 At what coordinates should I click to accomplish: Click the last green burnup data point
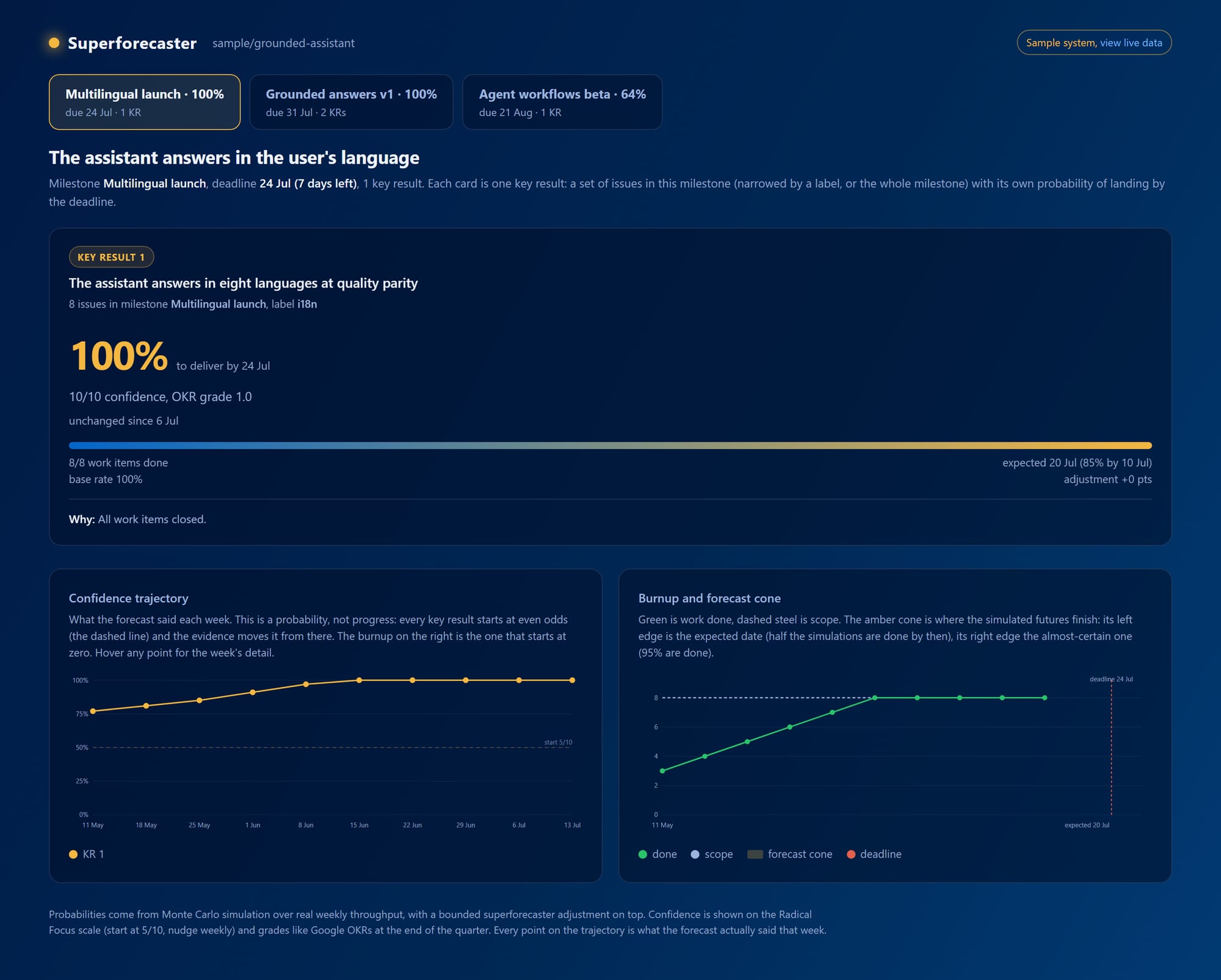click(1045, 697)
